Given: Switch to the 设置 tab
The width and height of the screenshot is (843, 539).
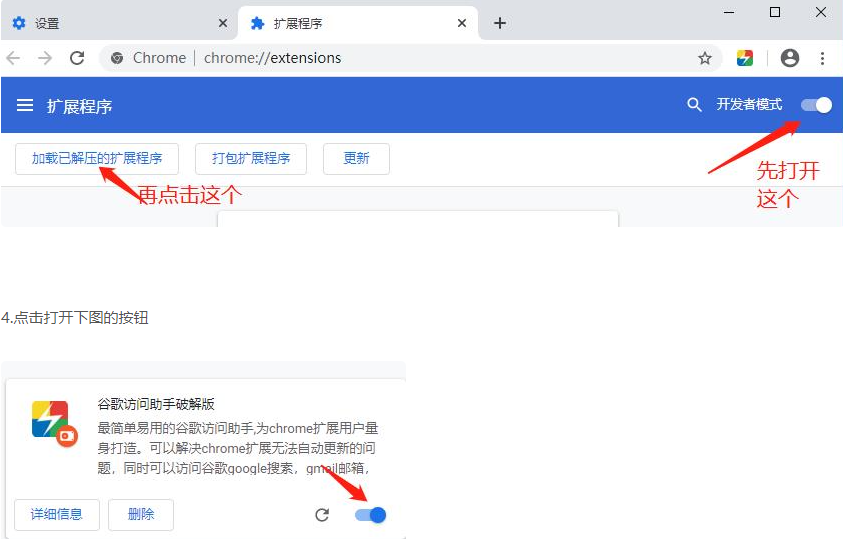Looking at the screenshot, I should point(118,23).
